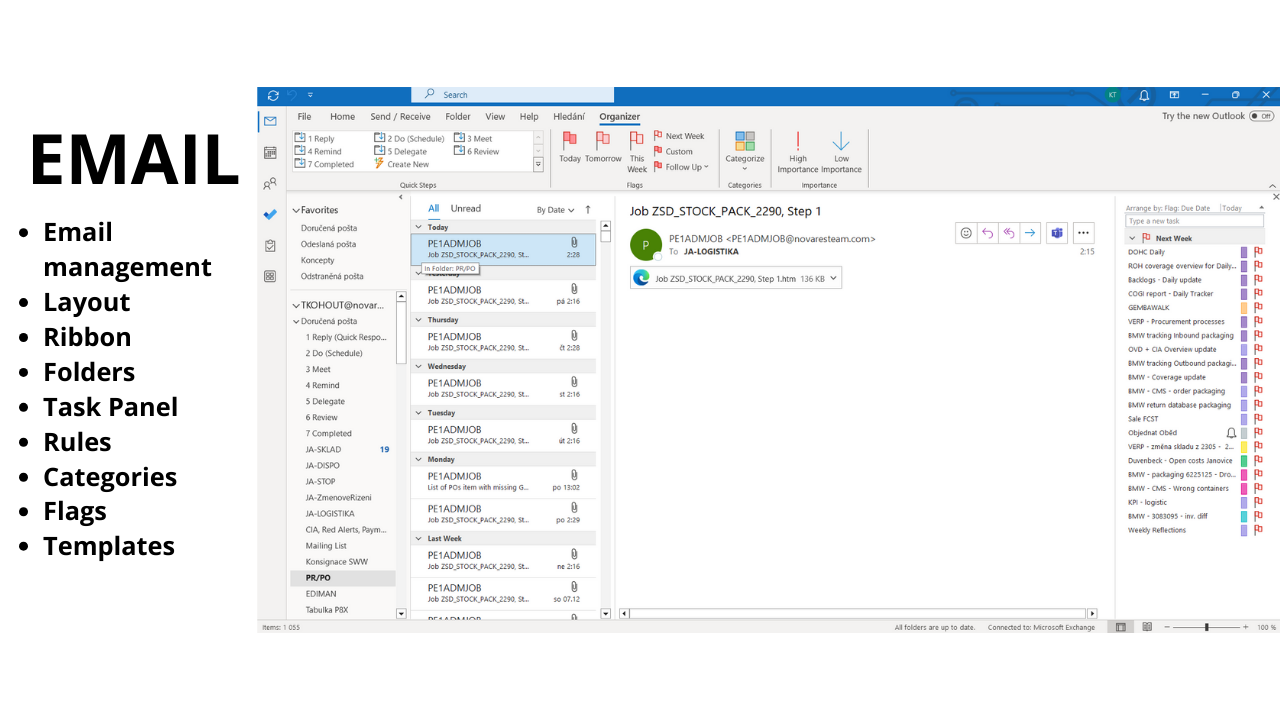Viewport: 1280px width, 720px height.
Task: Open the More Apps grid icon
Action: click(270, 276)
